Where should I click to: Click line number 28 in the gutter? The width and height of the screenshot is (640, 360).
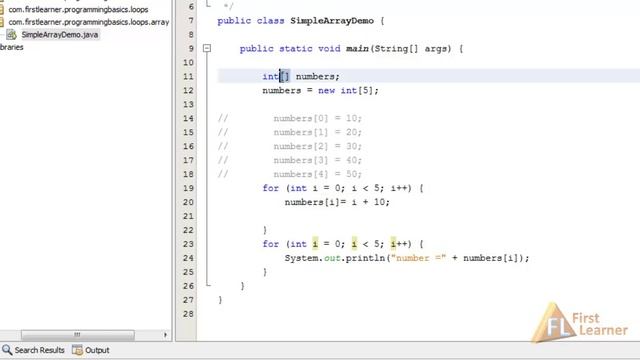click(188, 314)
